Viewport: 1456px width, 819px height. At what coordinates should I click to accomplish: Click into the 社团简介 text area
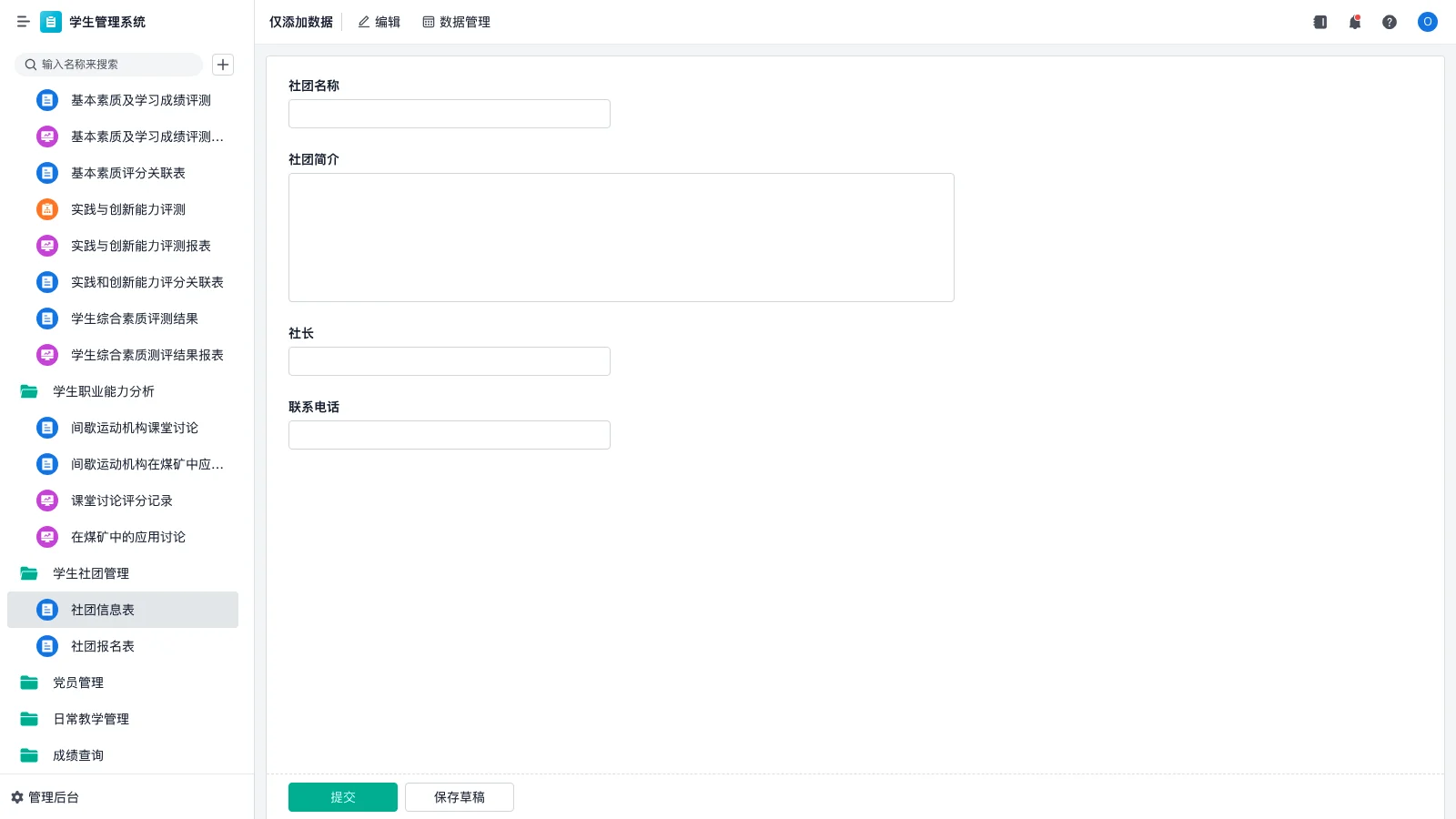(621, 237)
